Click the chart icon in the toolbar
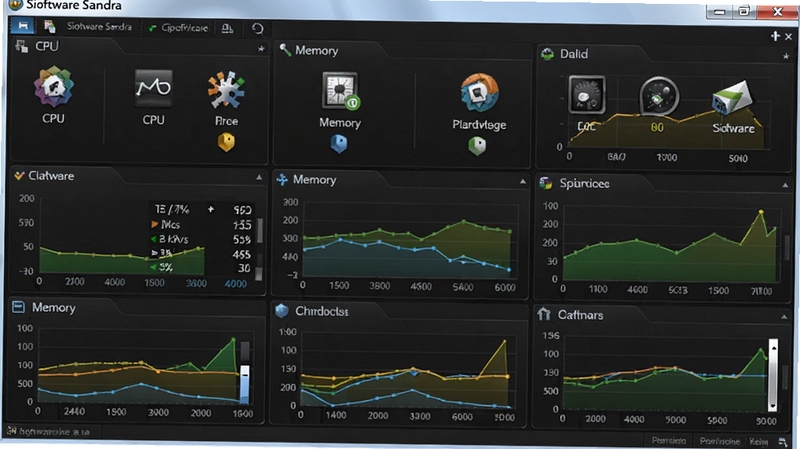 point(228,29)
